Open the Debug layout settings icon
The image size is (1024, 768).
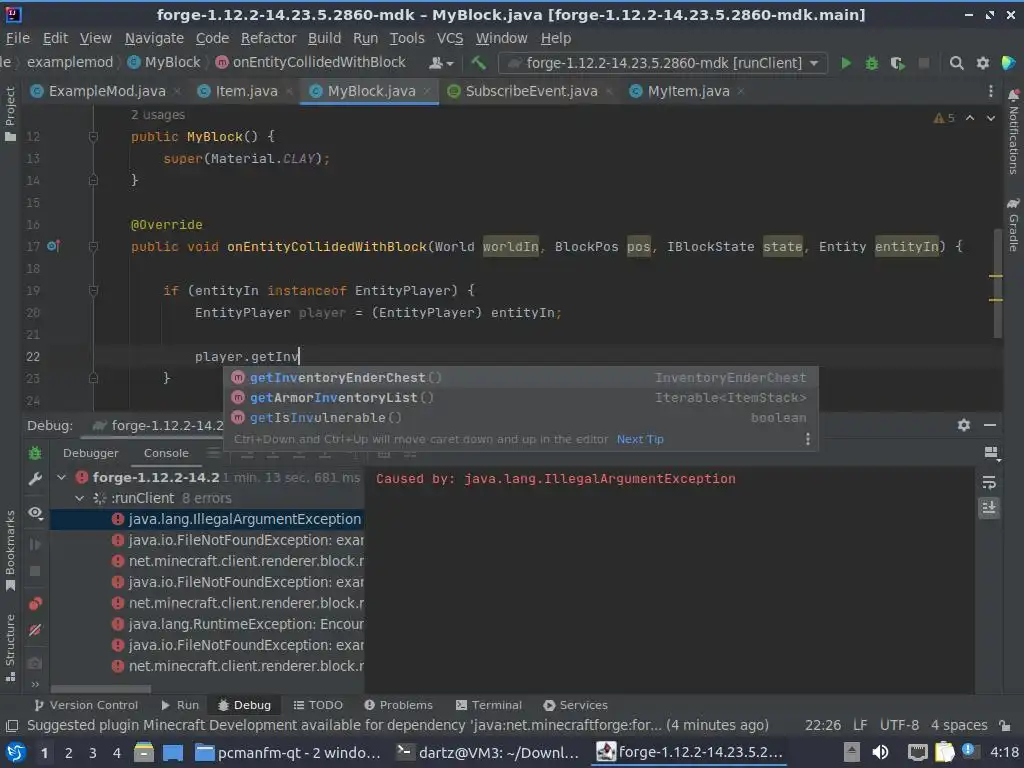tap(991, 453)
